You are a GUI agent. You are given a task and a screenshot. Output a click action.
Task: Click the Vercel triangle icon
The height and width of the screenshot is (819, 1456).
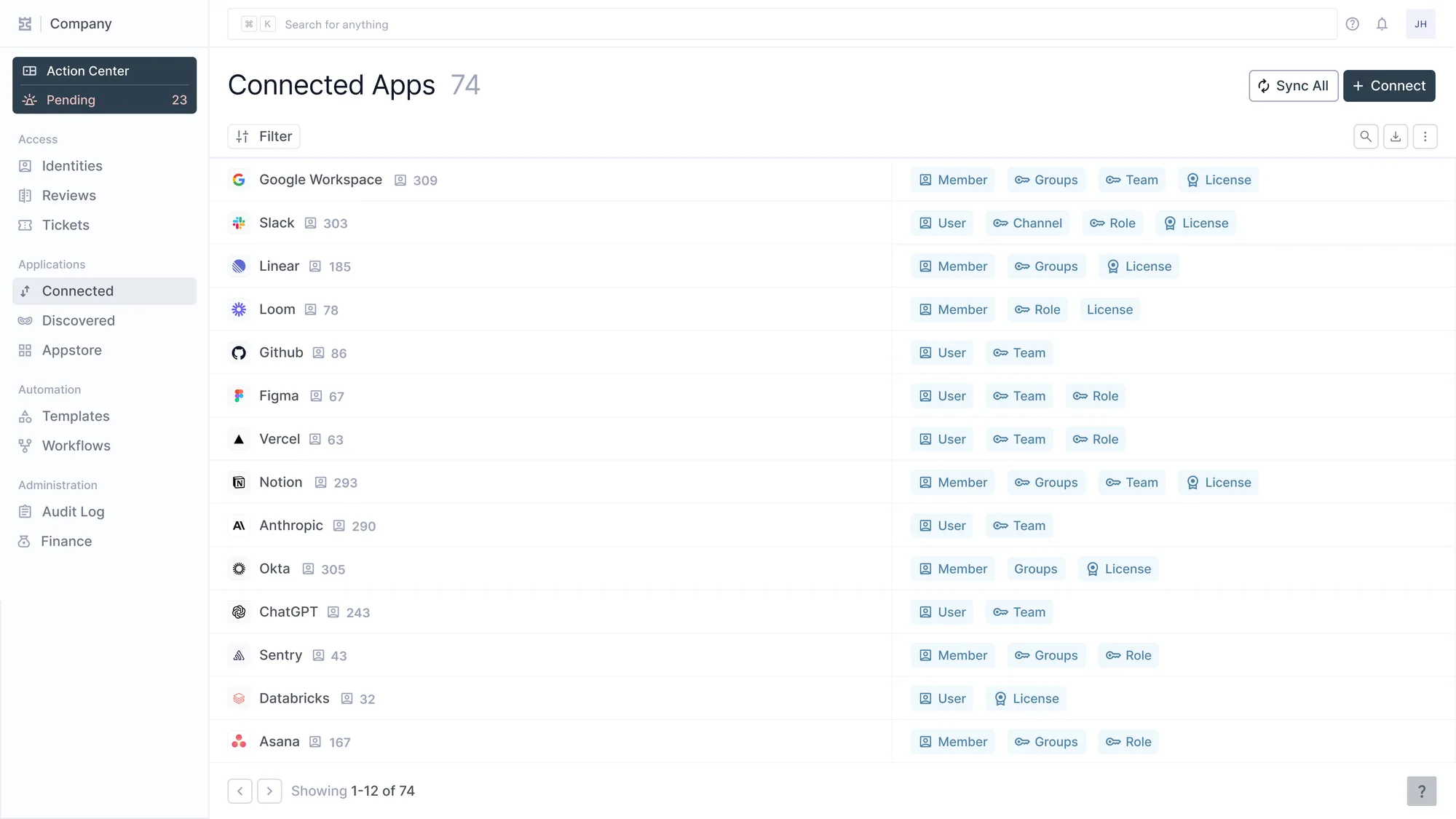tap(239, 439)
